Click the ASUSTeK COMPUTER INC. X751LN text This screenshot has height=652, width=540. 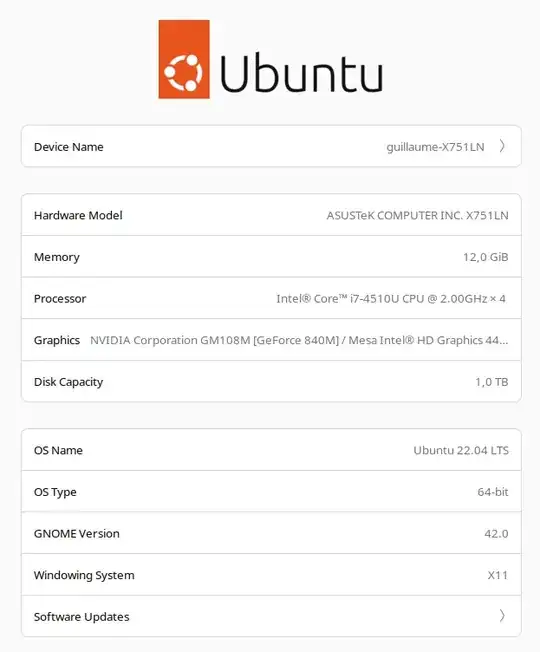tap(417, 215)
